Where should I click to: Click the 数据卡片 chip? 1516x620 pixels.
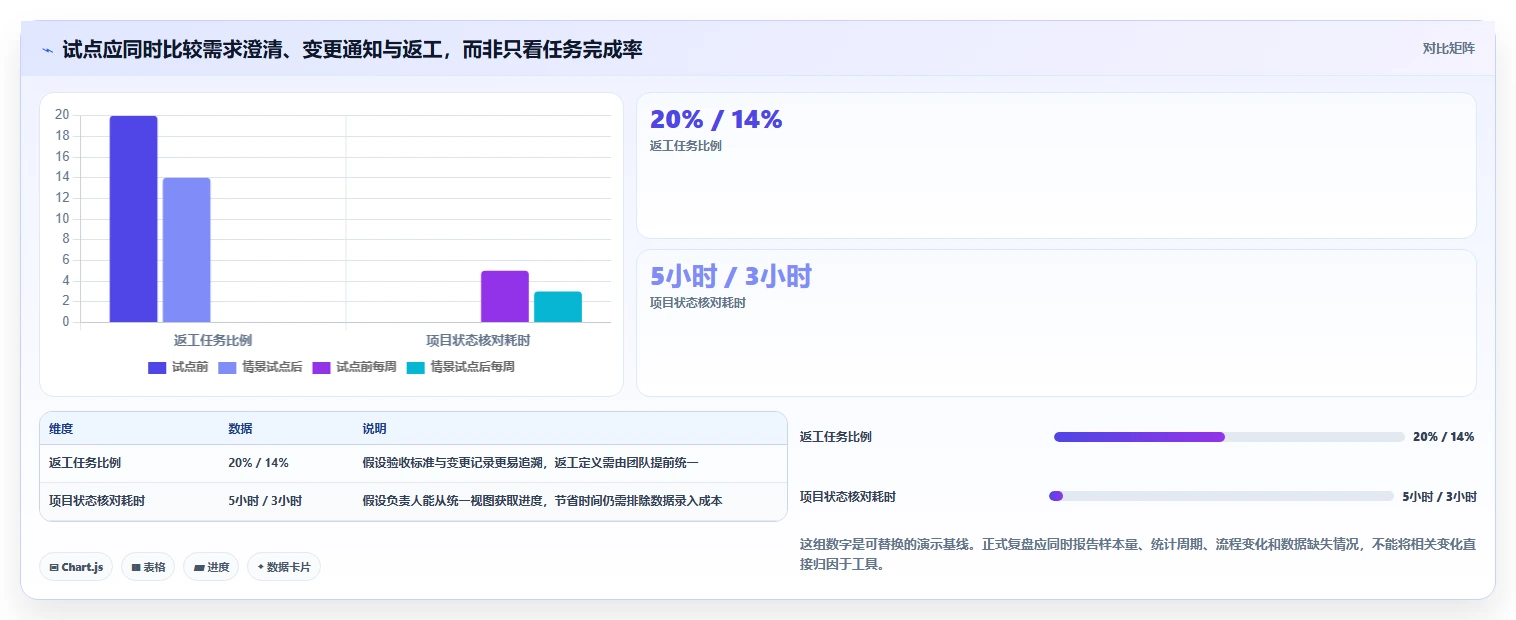(x=284, y=567)
